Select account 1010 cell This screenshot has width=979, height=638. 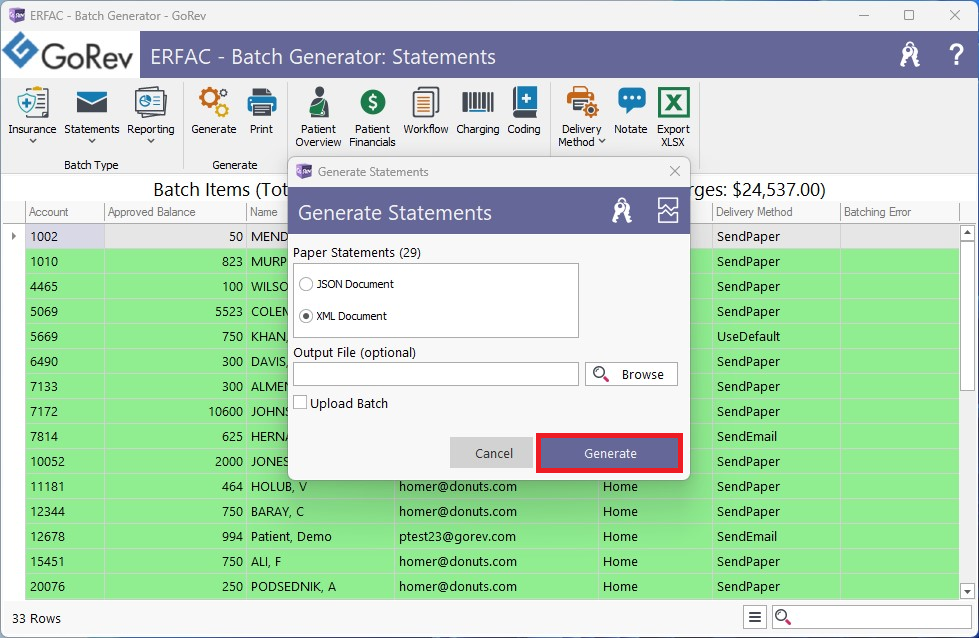pyautogui.click(x=65, y=262)
